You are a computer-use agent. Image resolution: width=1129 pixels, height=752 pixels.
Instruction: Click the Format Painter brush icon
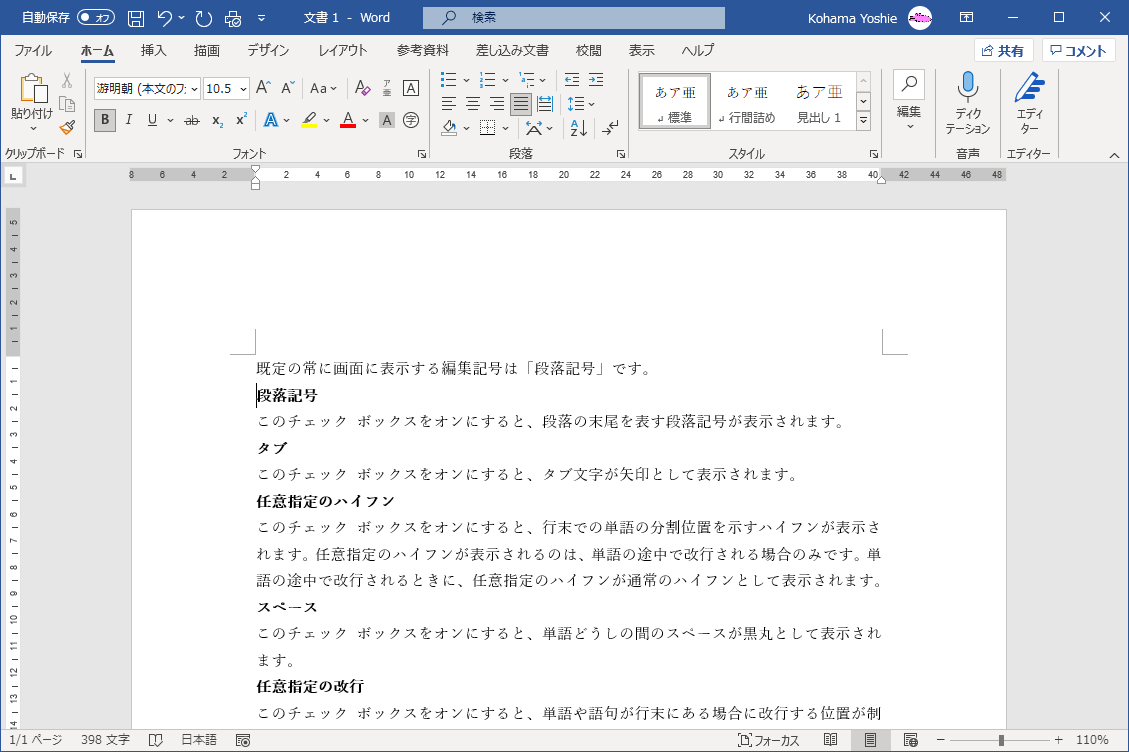67,127
